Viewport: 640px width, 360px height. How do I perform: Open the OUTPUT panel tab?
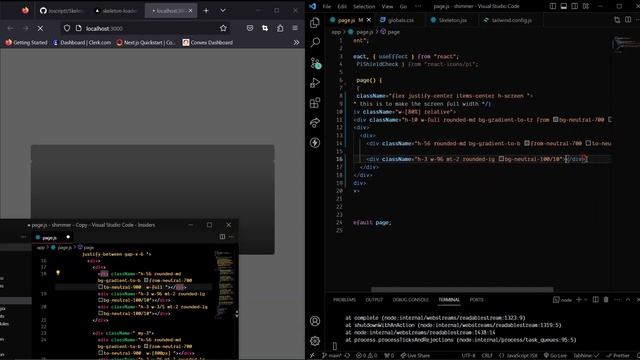[x=374, y=300]
